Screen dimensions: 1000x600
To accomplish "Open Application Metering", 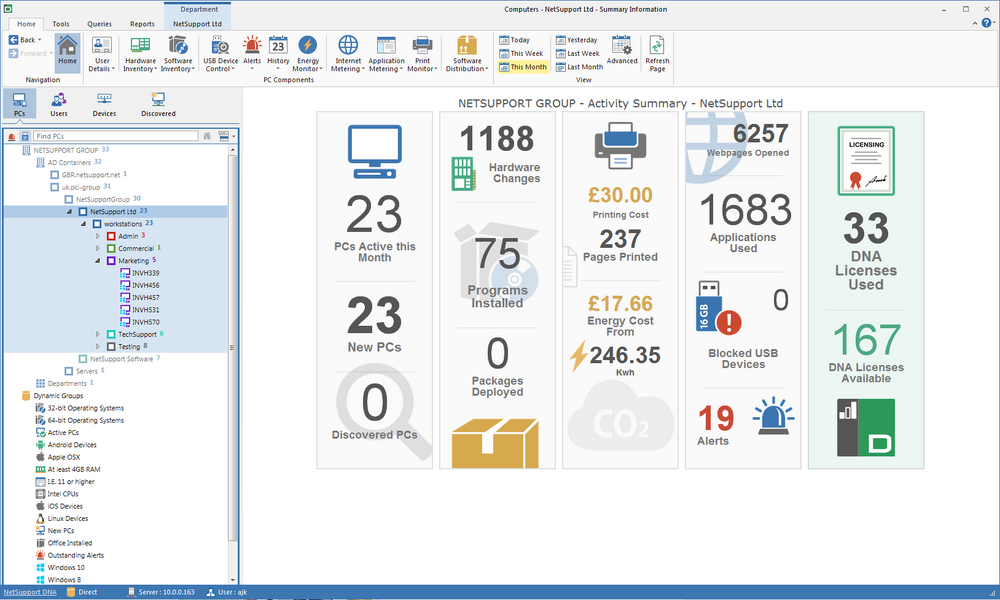I will click(x=386, y=54).
